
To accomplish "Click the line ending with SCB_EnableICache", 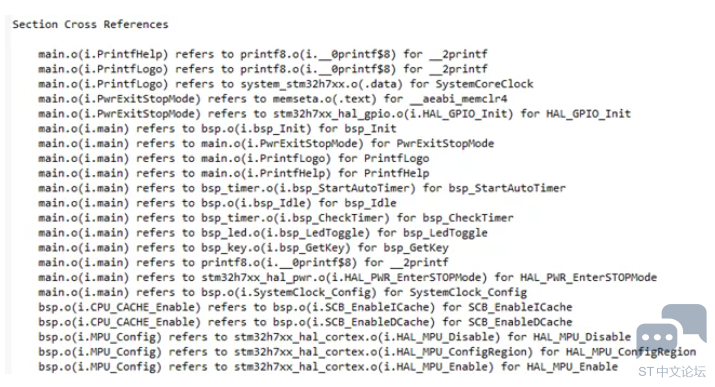I will [x=305, y=307].
